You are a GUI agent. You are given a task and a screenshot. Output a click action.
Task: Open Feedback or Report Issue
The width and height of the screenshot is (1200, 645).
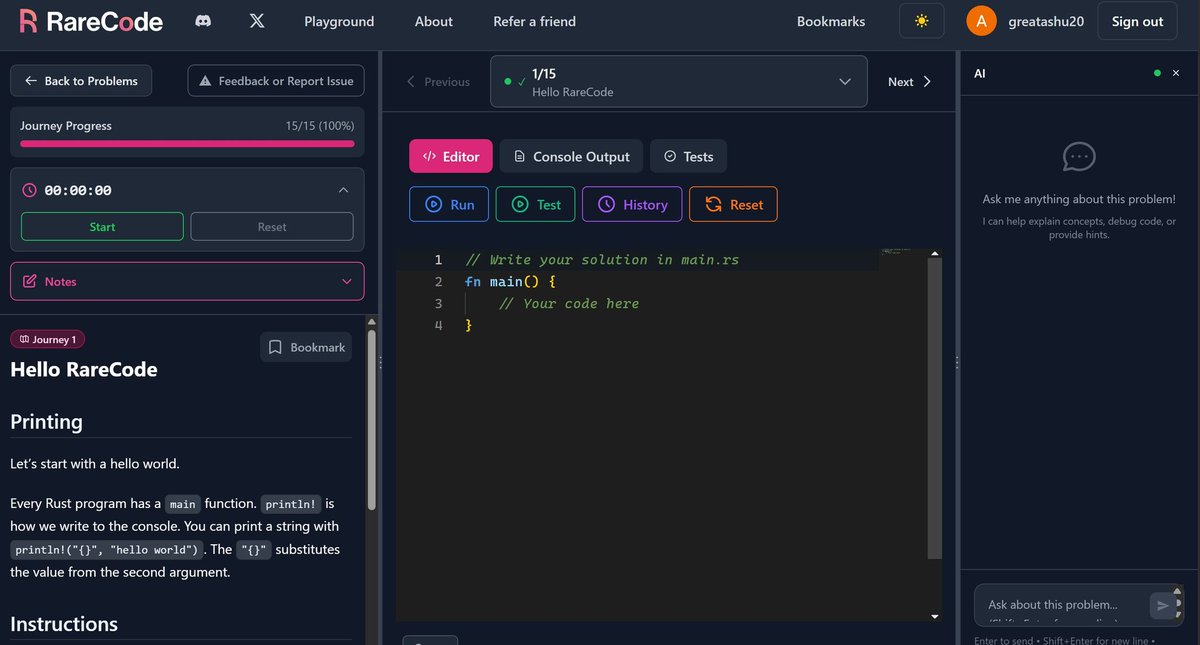pos(276,81)
